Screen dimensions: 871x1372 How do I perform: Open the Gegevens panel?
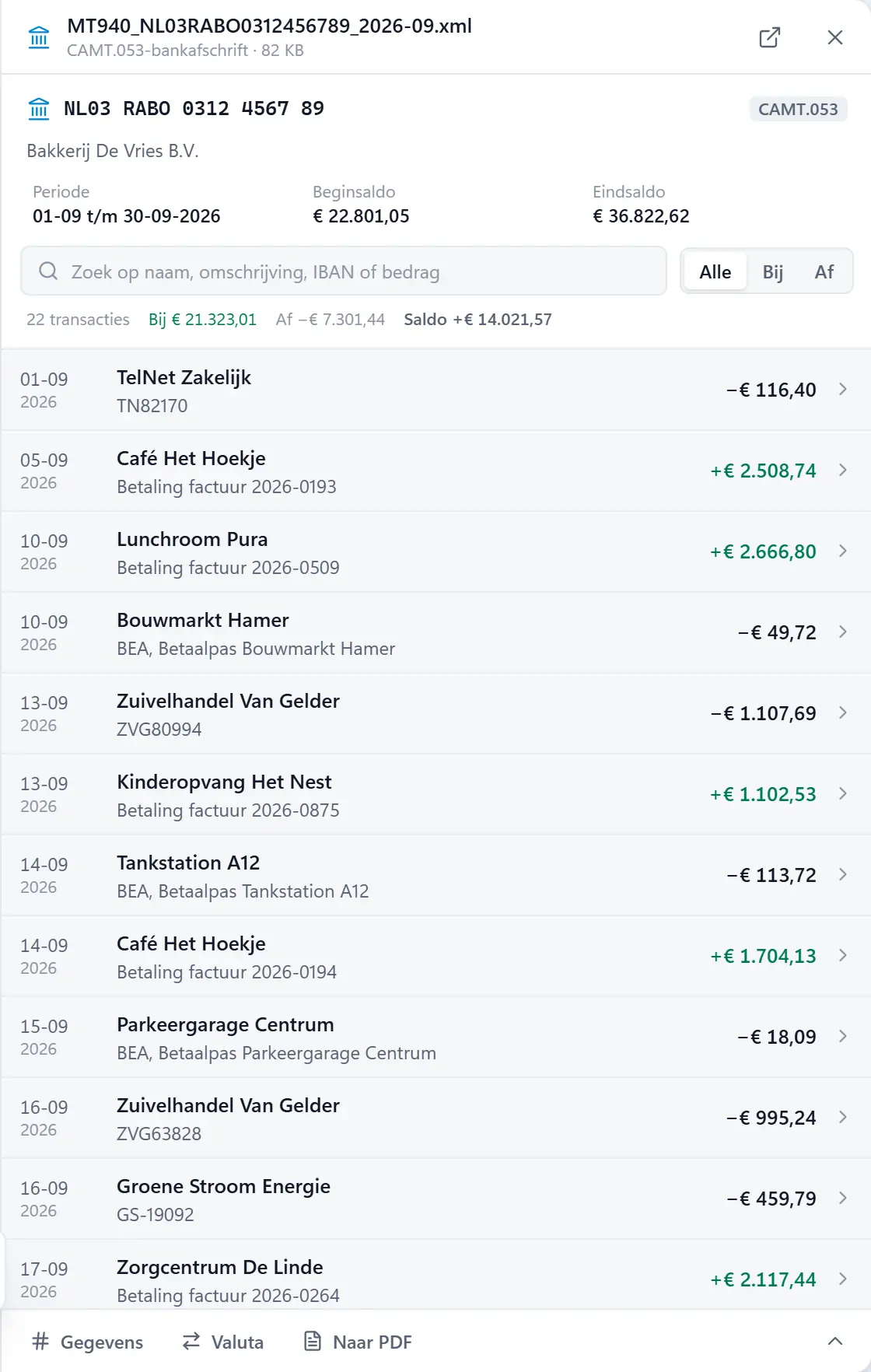click(88, 1342)
